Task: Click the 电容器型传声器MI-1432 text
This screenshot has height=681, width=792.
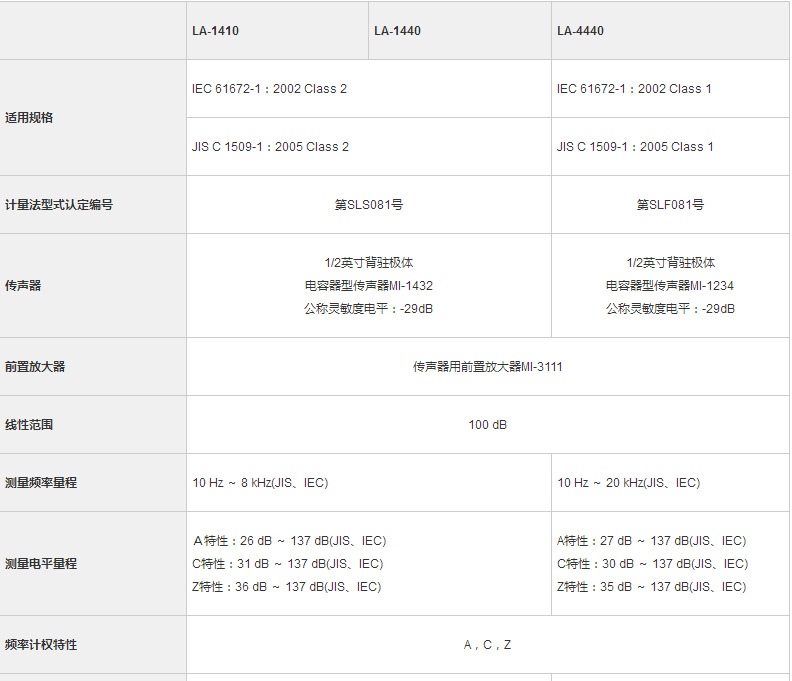Action: pos(369,286)
